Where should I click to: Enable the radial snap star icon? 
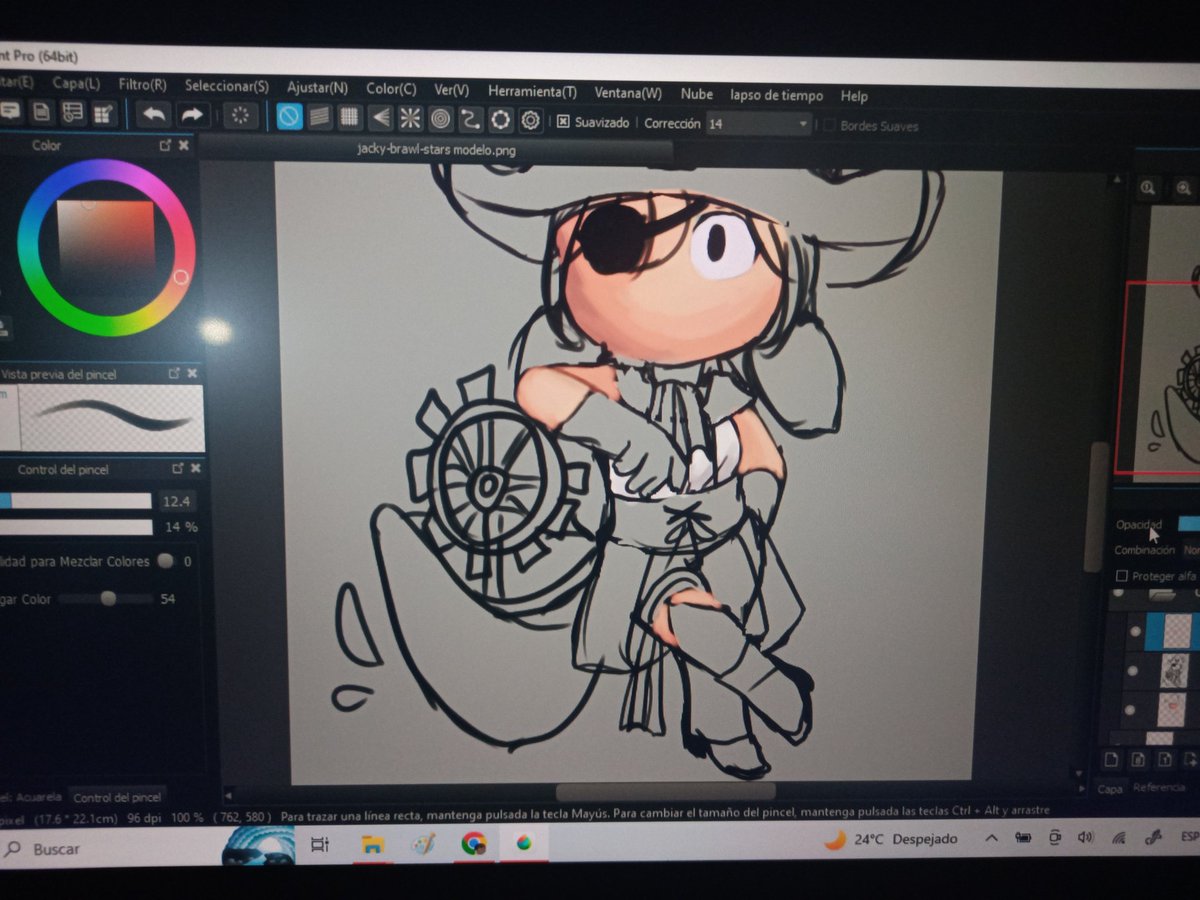click(411, 119)
